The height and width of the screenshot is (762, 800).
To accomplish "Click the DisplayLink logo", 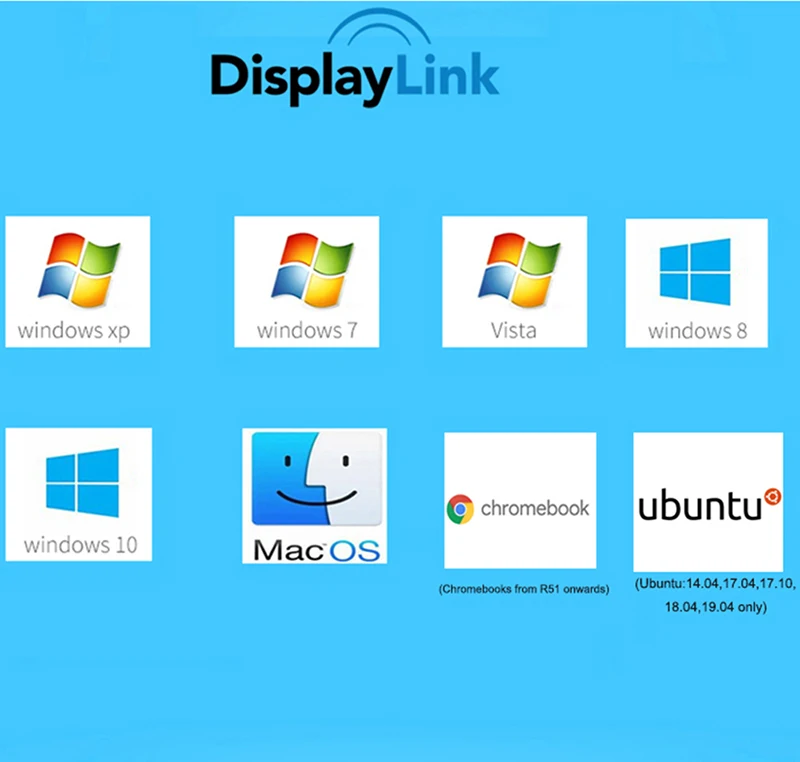I will [x=355, y=58].
